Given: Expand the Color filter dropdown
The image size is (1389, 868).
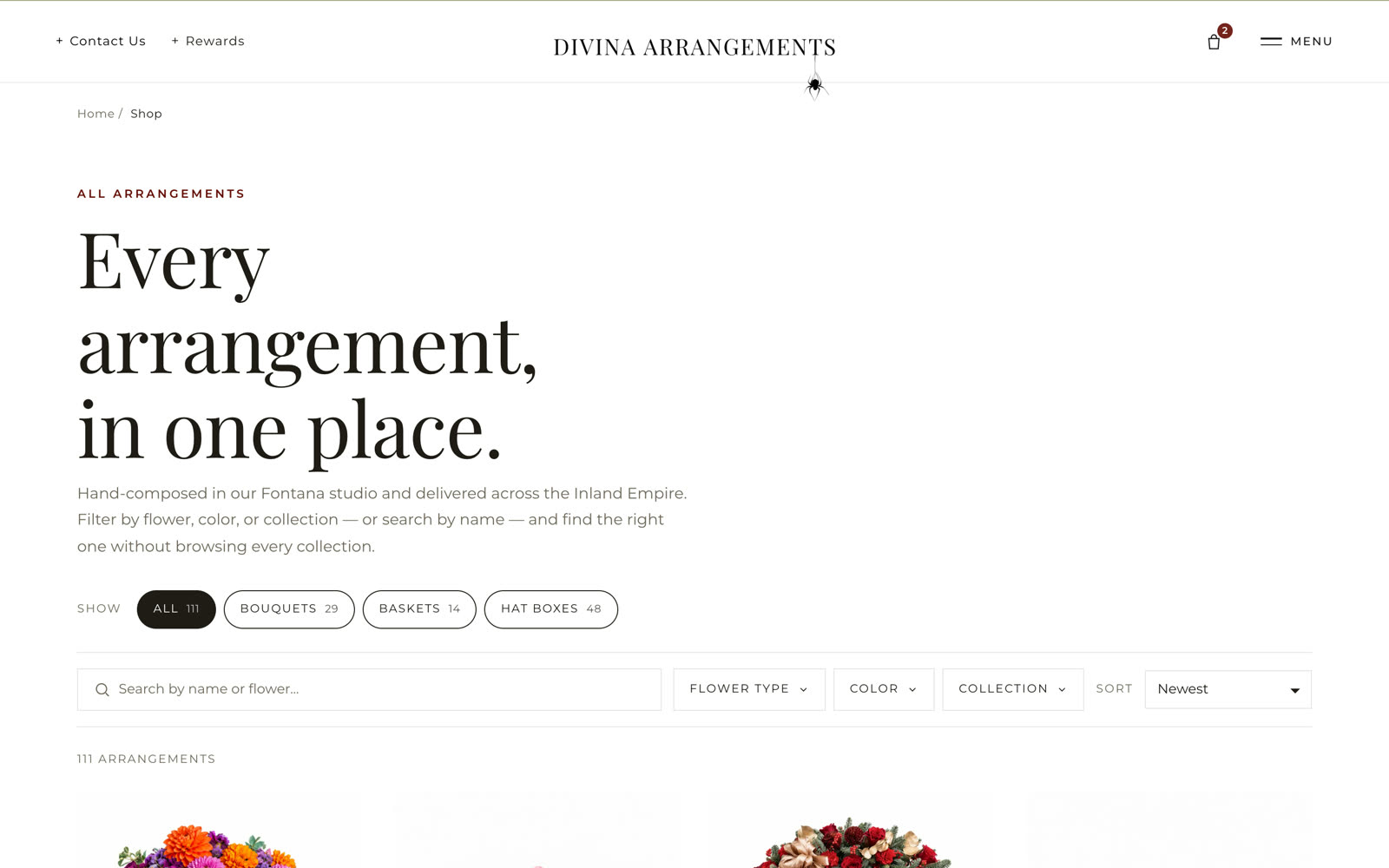Looking at the screenshot, I should coord(884,689).
